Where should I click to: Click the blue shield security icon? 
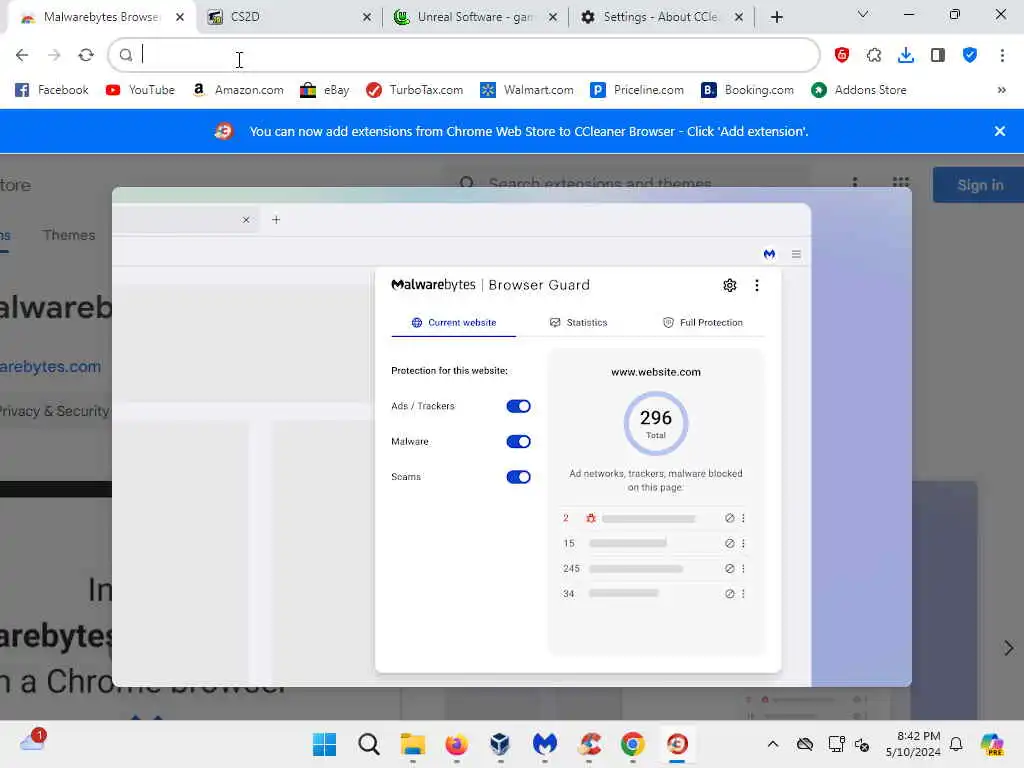click(x=970, y=55)
